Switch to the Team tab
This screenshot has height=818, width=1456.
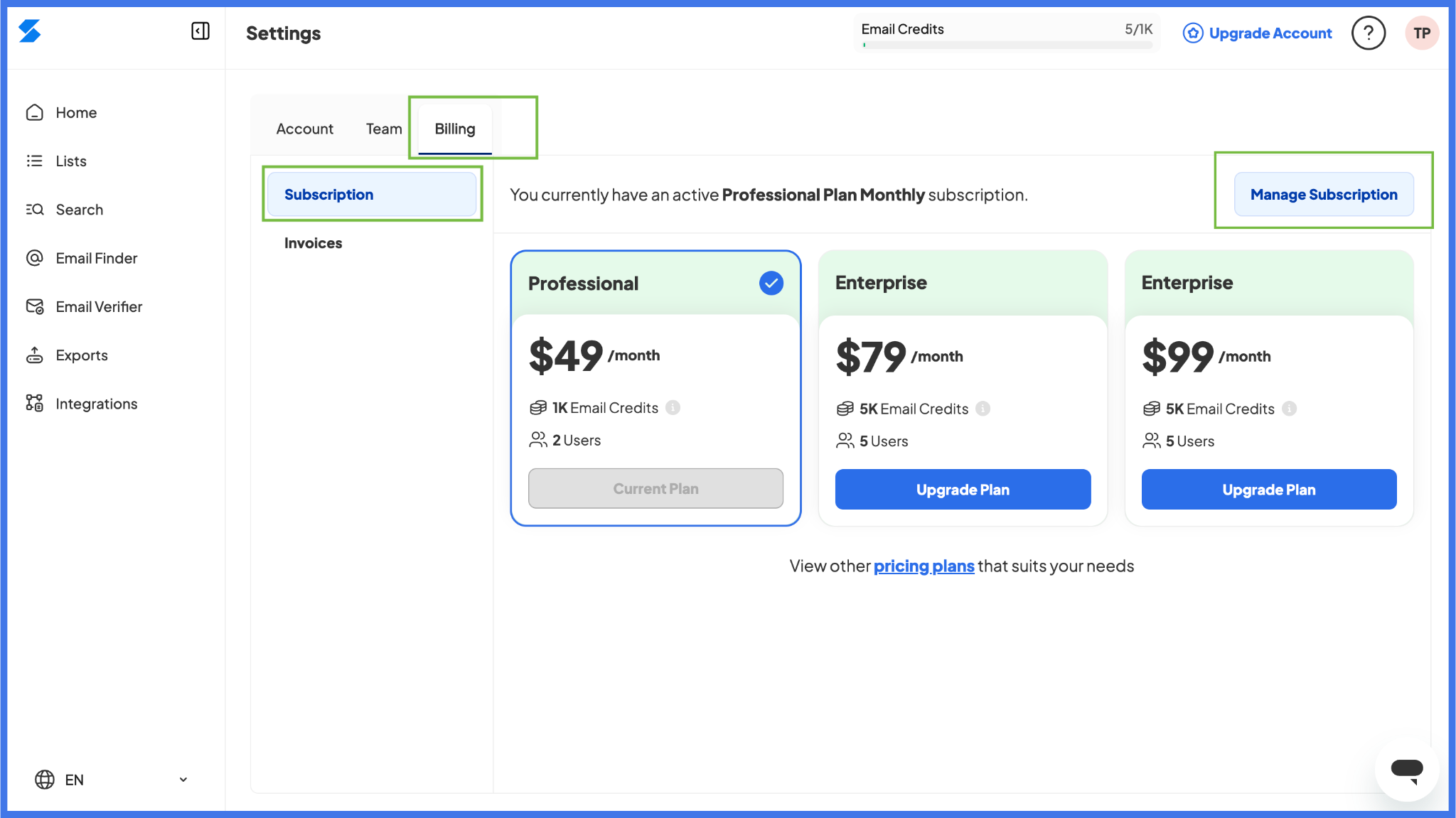point(384,129)
